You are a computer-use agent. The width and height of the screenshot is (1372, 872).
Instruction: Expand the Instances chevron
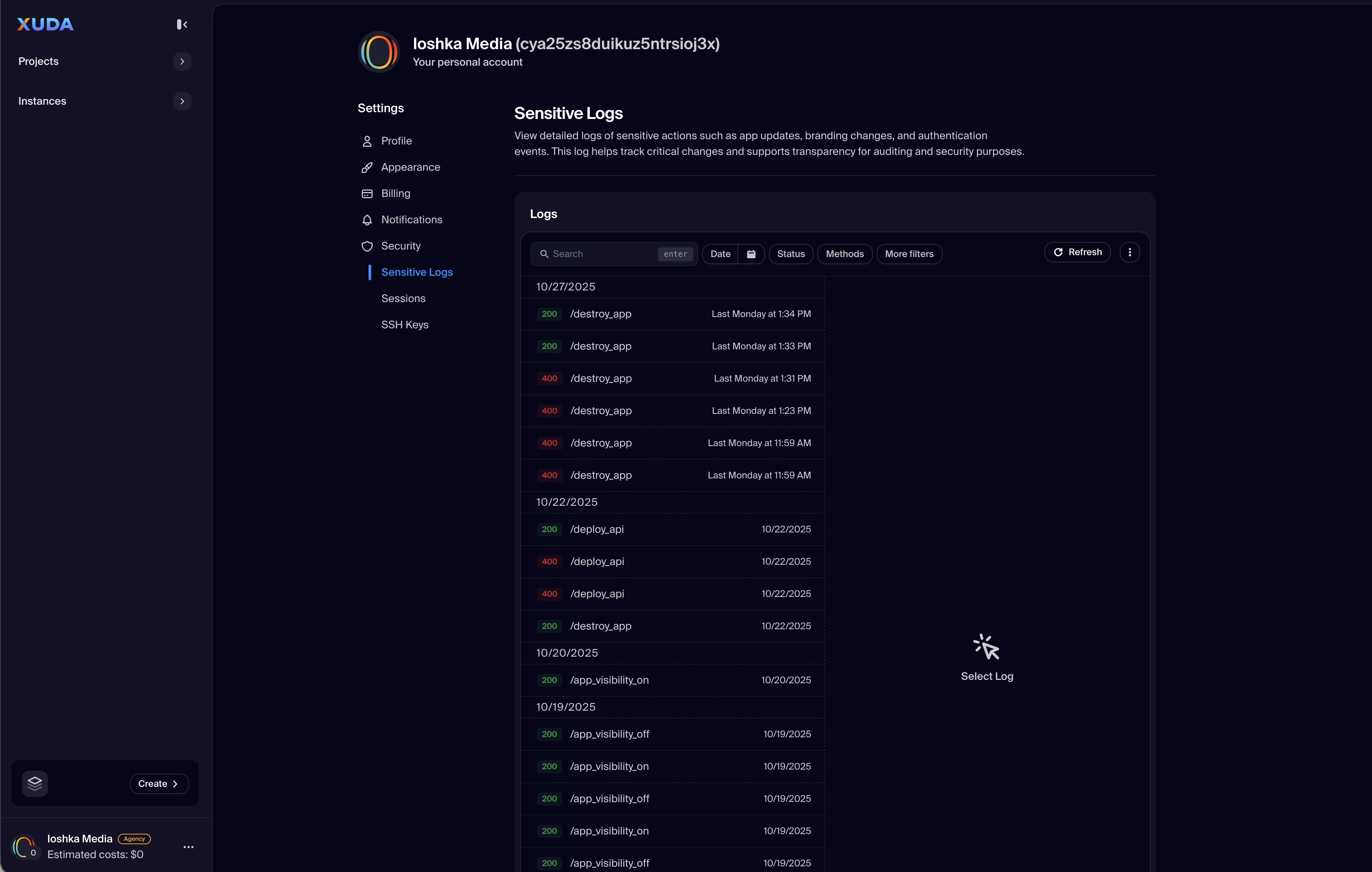point(182,101)
